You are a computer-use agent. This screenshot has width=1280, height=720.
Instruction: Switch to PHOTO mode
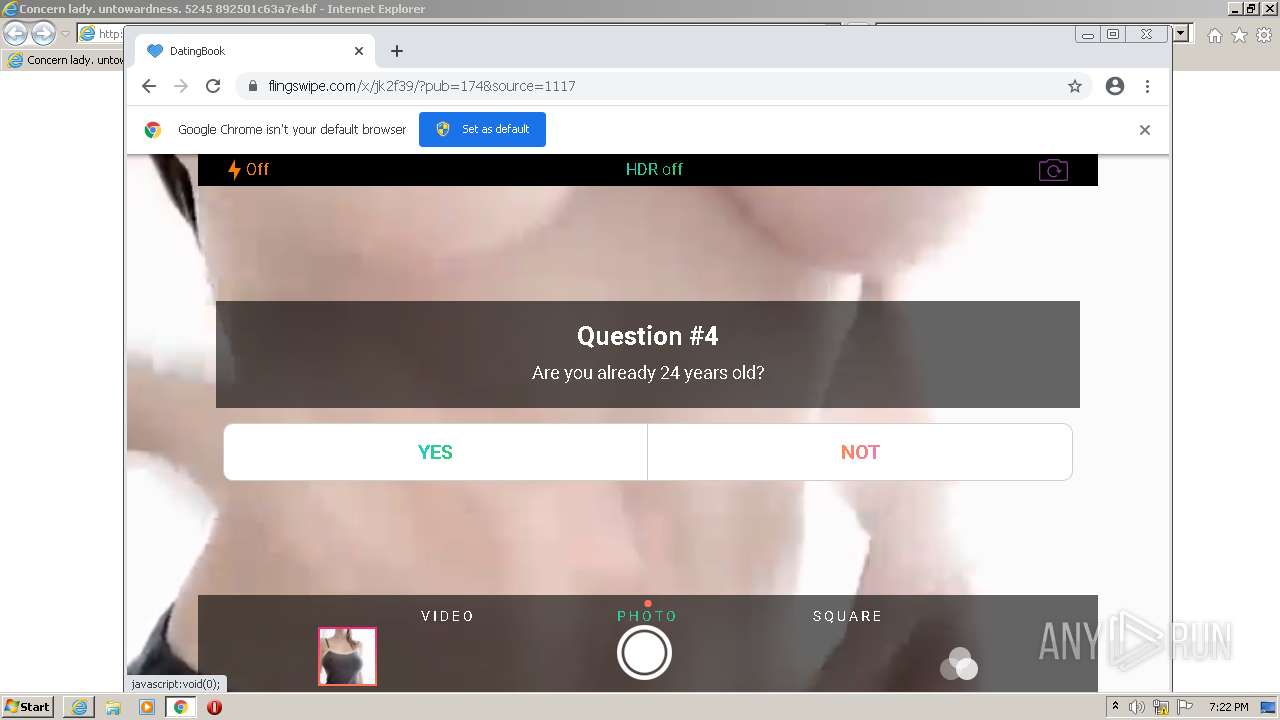[647, 616]
